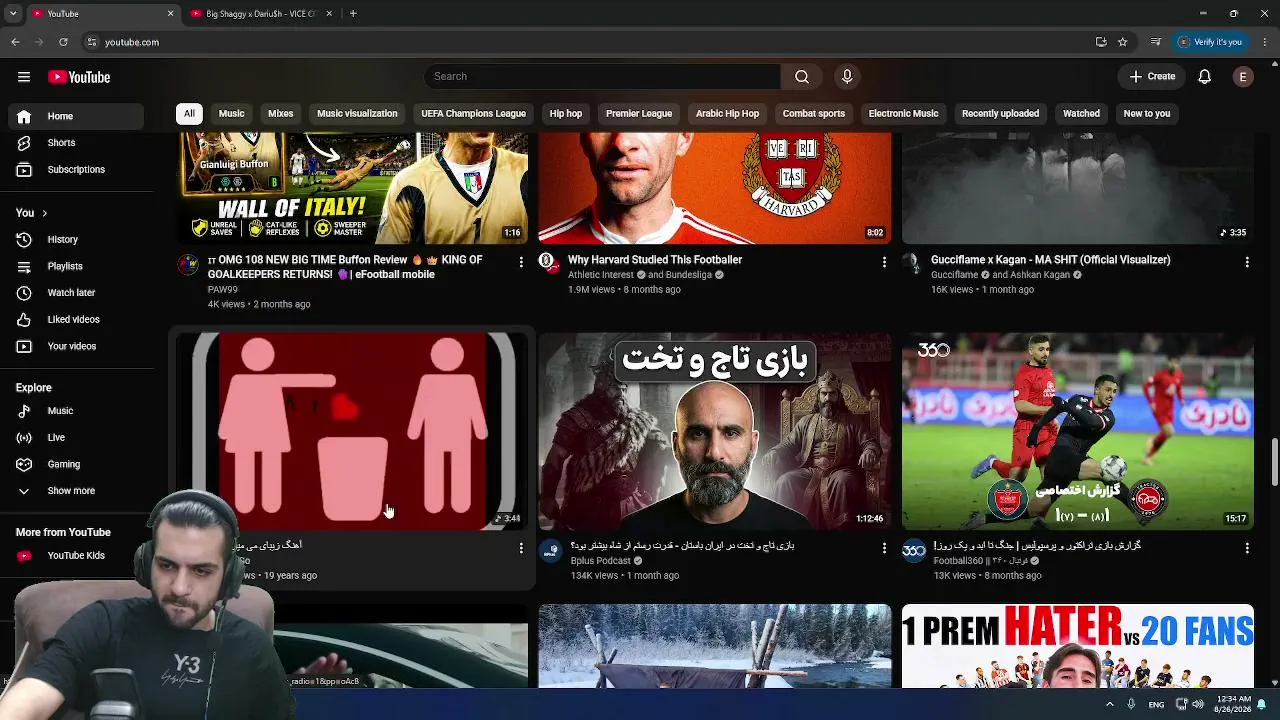
Task: Open options menu for Gucciflame MA SHIT video
Action: tap(1247, 262)
